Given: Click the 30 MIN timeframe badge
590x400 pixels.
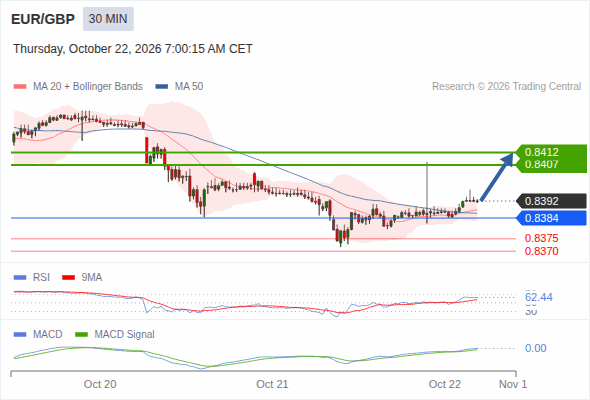Looking at the screenshot, I should [108, 19].
